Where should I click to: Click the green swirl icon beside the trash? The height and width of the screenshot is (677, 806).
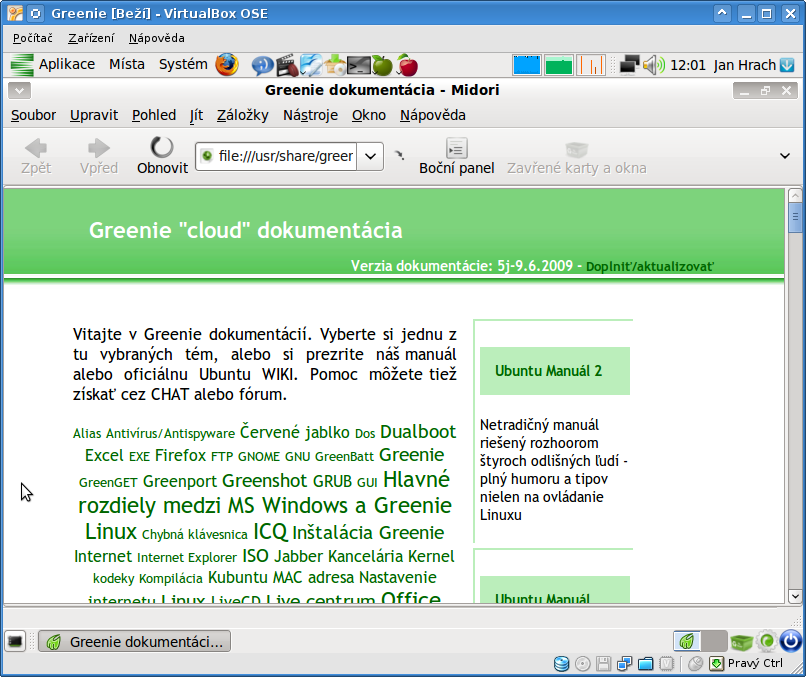[x=766, y=641]
